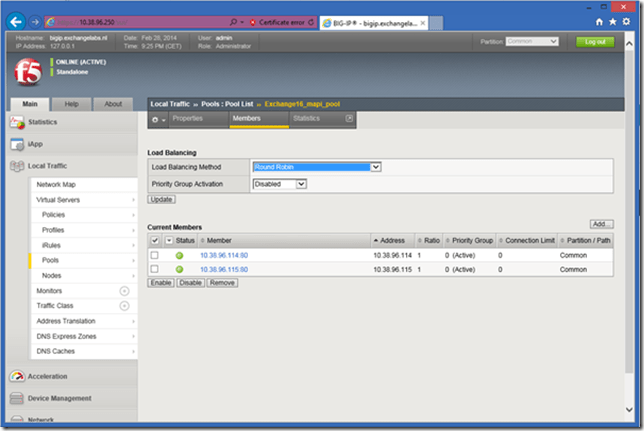Screen dimensions: 644x431
Task: Open the Load Balancing Method dropdown
Action: 316,167
